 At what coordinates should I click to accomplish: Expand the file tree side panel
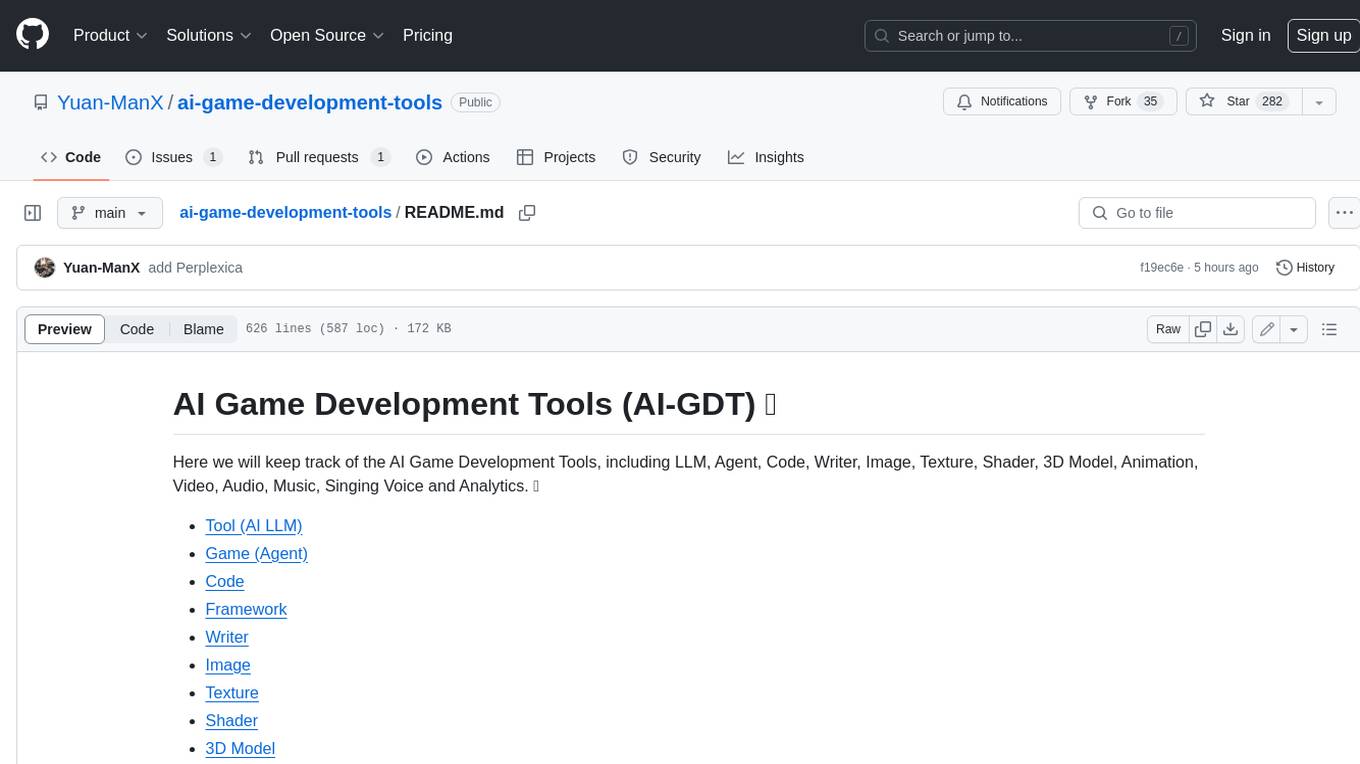tap(32, 213)
